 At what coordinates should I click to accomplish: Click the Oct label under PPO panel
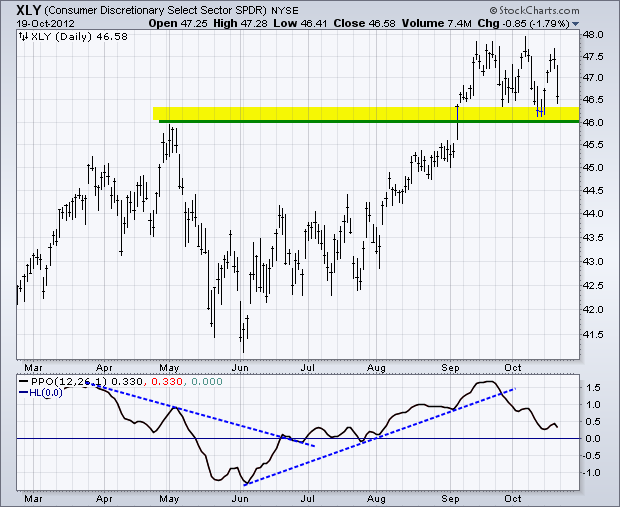(513, 499)
